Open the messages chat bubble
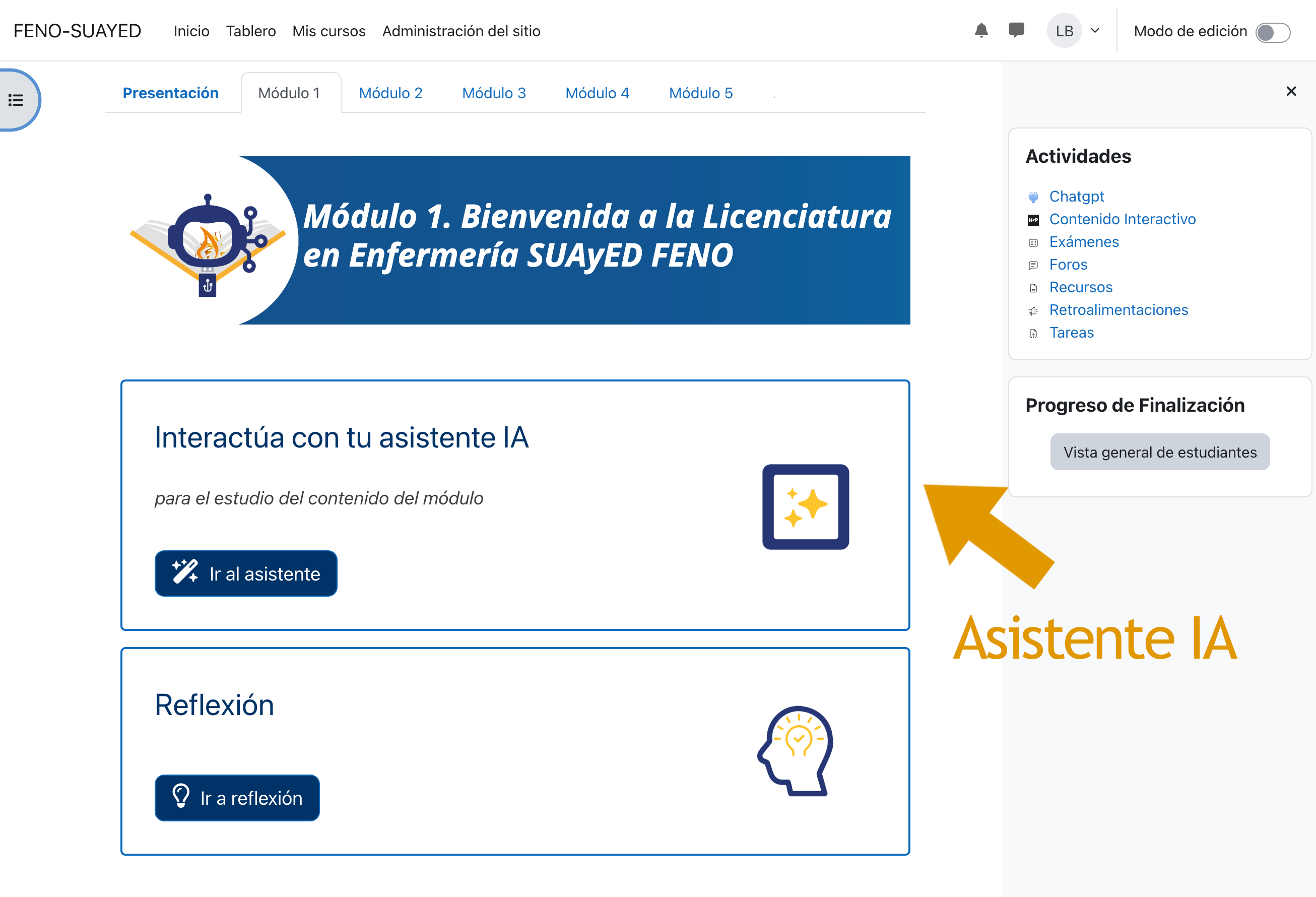The width and height of the screenshot is (1316, 897). coord(1016,31)
